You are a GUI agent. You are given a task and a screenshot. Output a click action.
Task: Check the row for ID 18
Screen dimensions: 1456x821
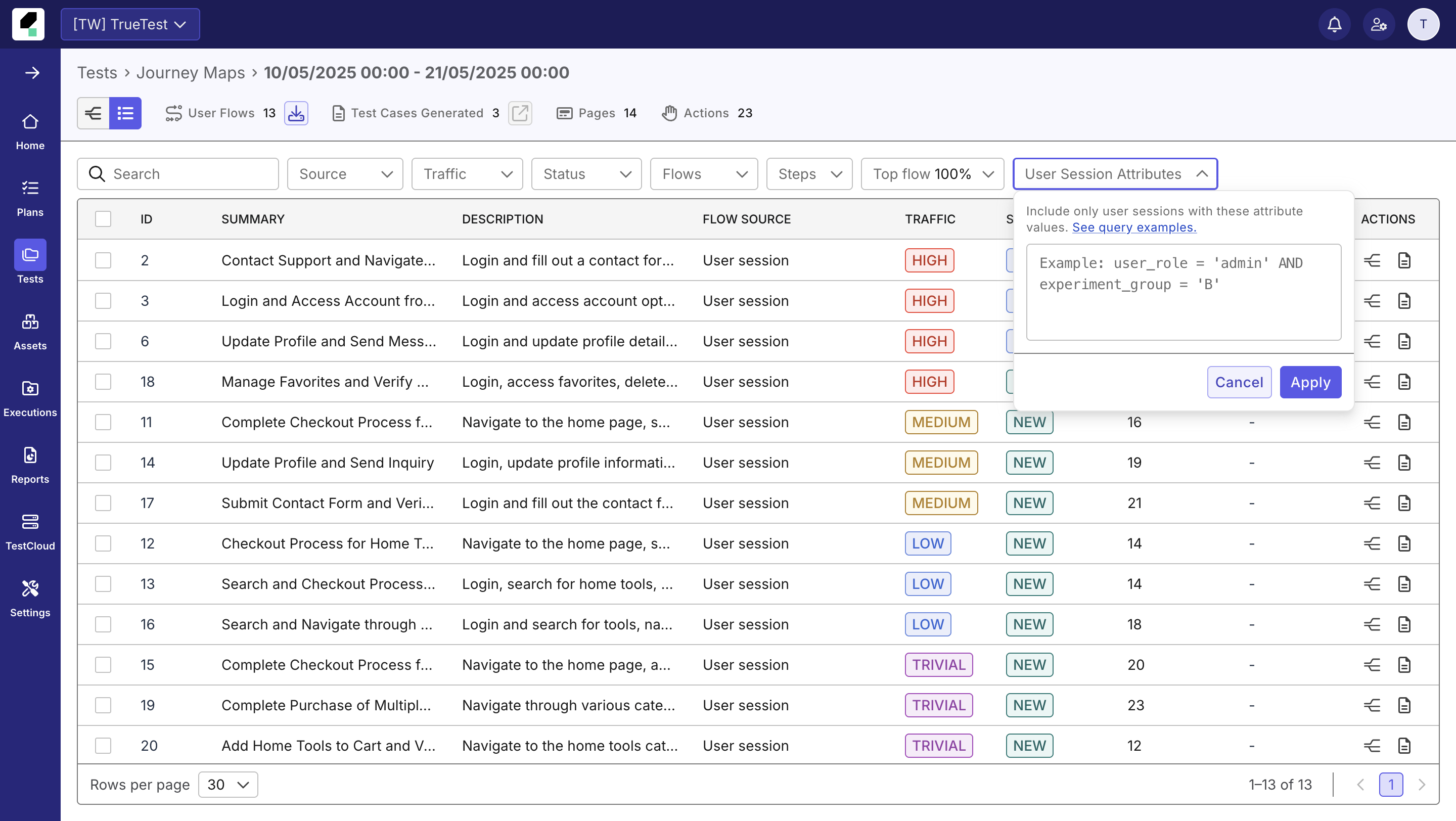[103, 381]
